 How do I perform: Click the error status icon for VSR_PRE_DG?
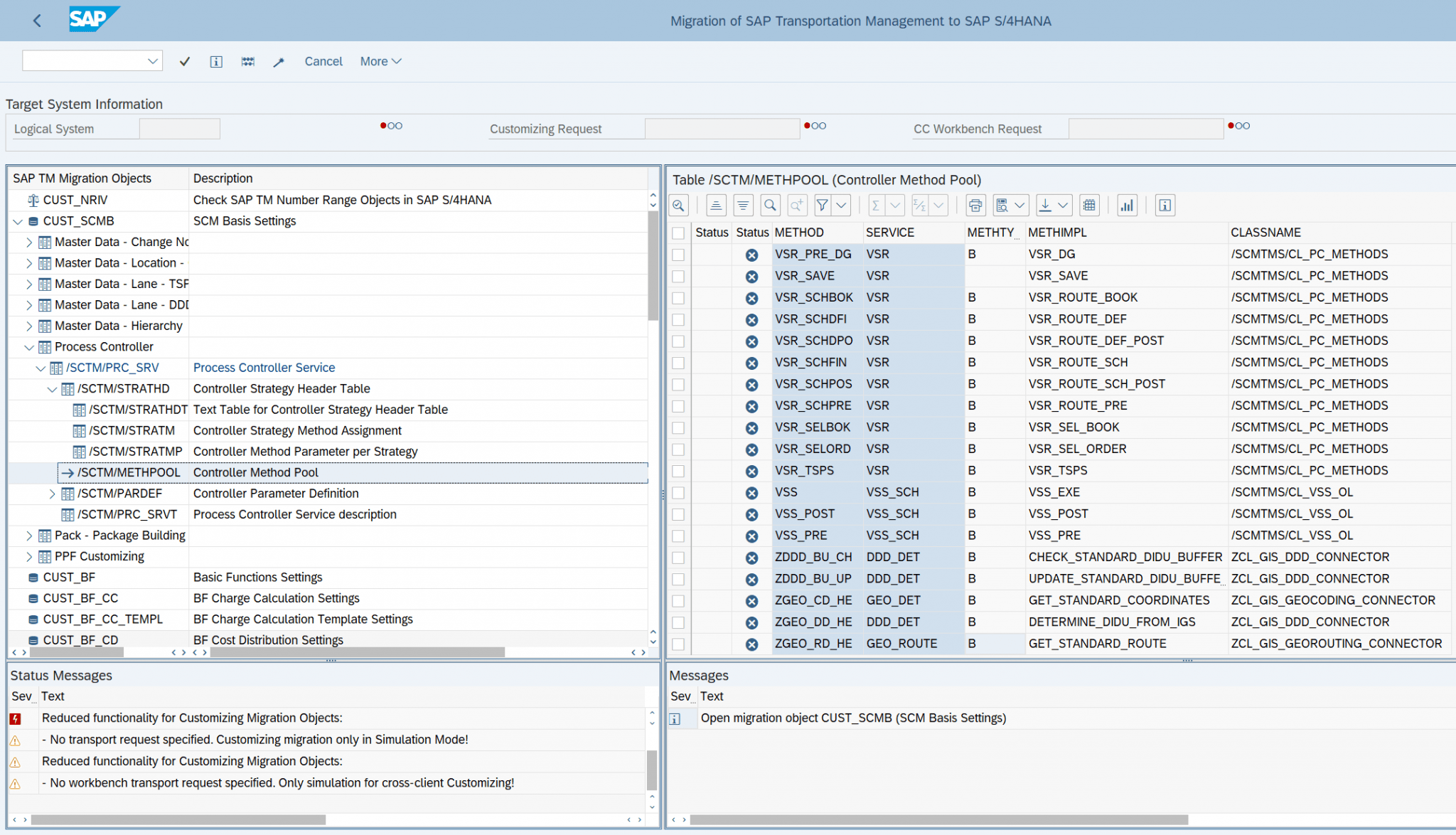click(751, 255)
